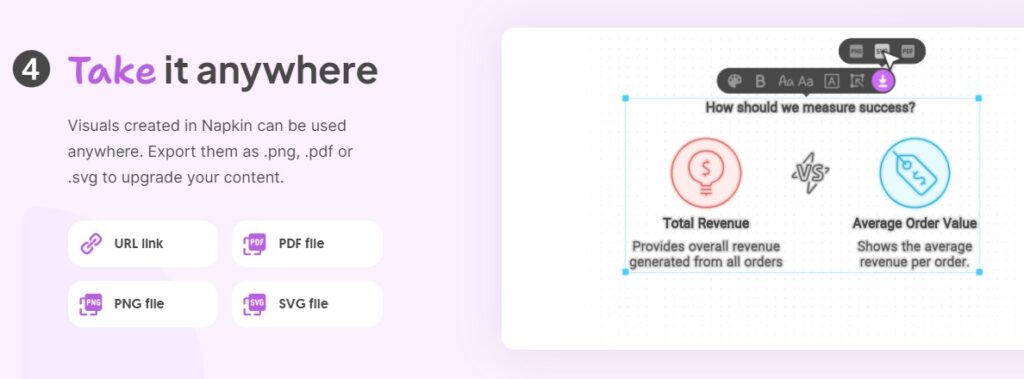This screenshot has width=1024, height=379.
Task: Choose SVG in the export popup
Action: [x=882, y=51]
